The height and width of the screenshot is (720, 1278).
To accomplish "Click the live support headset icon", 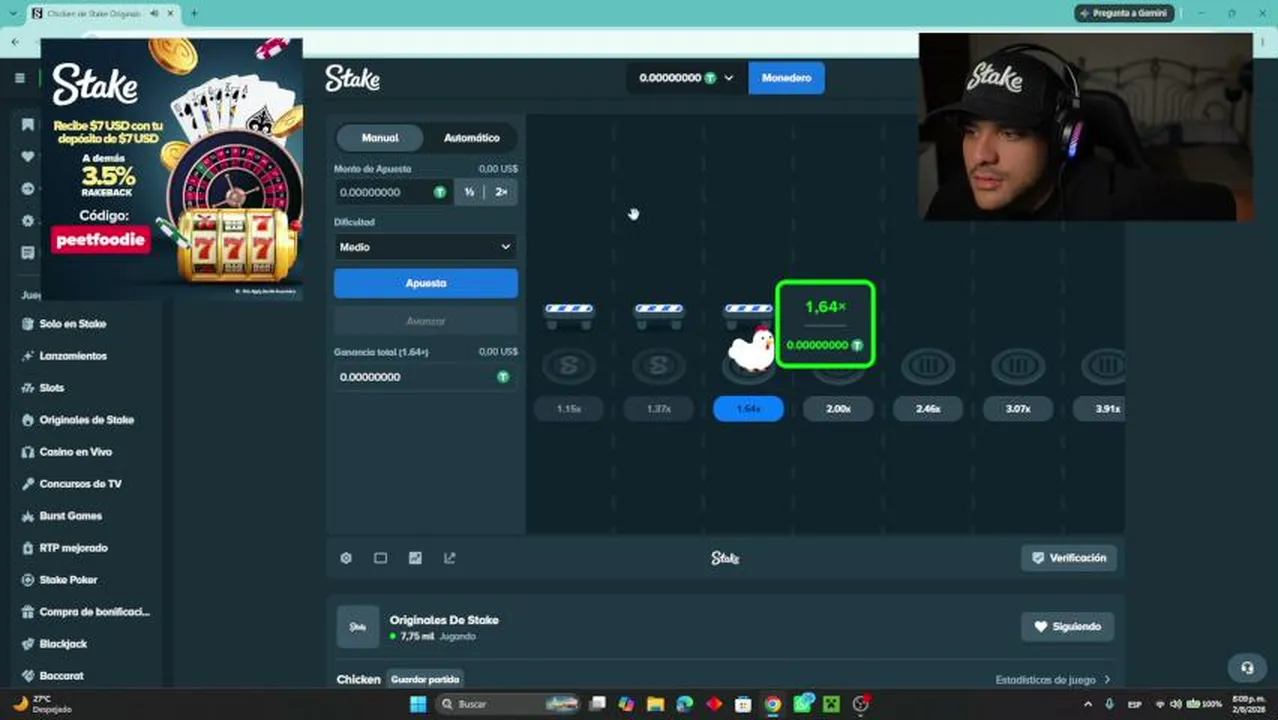I will click(x=1247, y=667).
